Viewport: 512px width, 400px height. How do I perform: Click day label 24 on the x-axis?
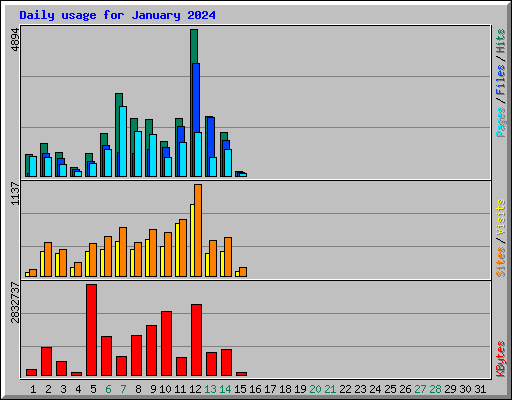(x=375, y=389)
